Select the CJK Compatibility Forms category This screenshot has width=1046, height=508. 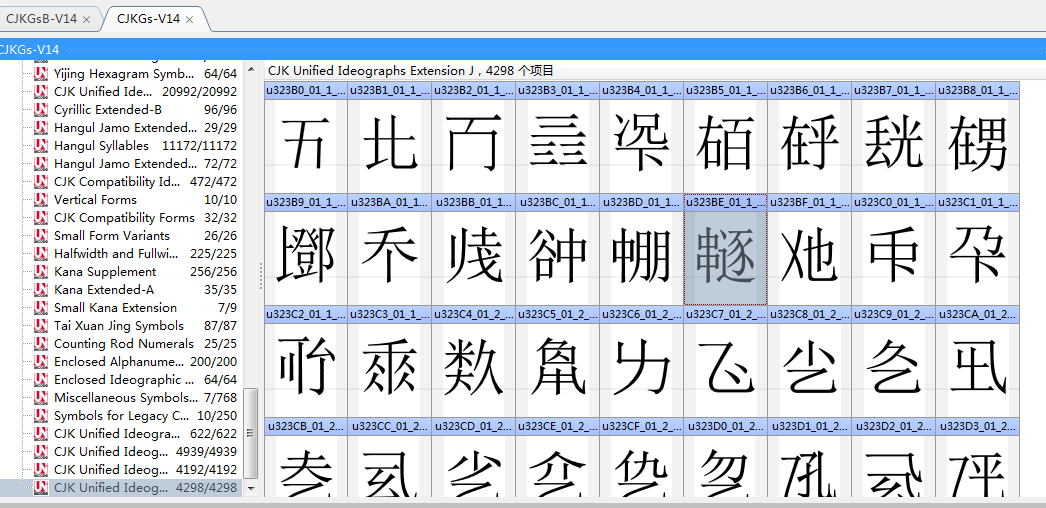point(124,218)
